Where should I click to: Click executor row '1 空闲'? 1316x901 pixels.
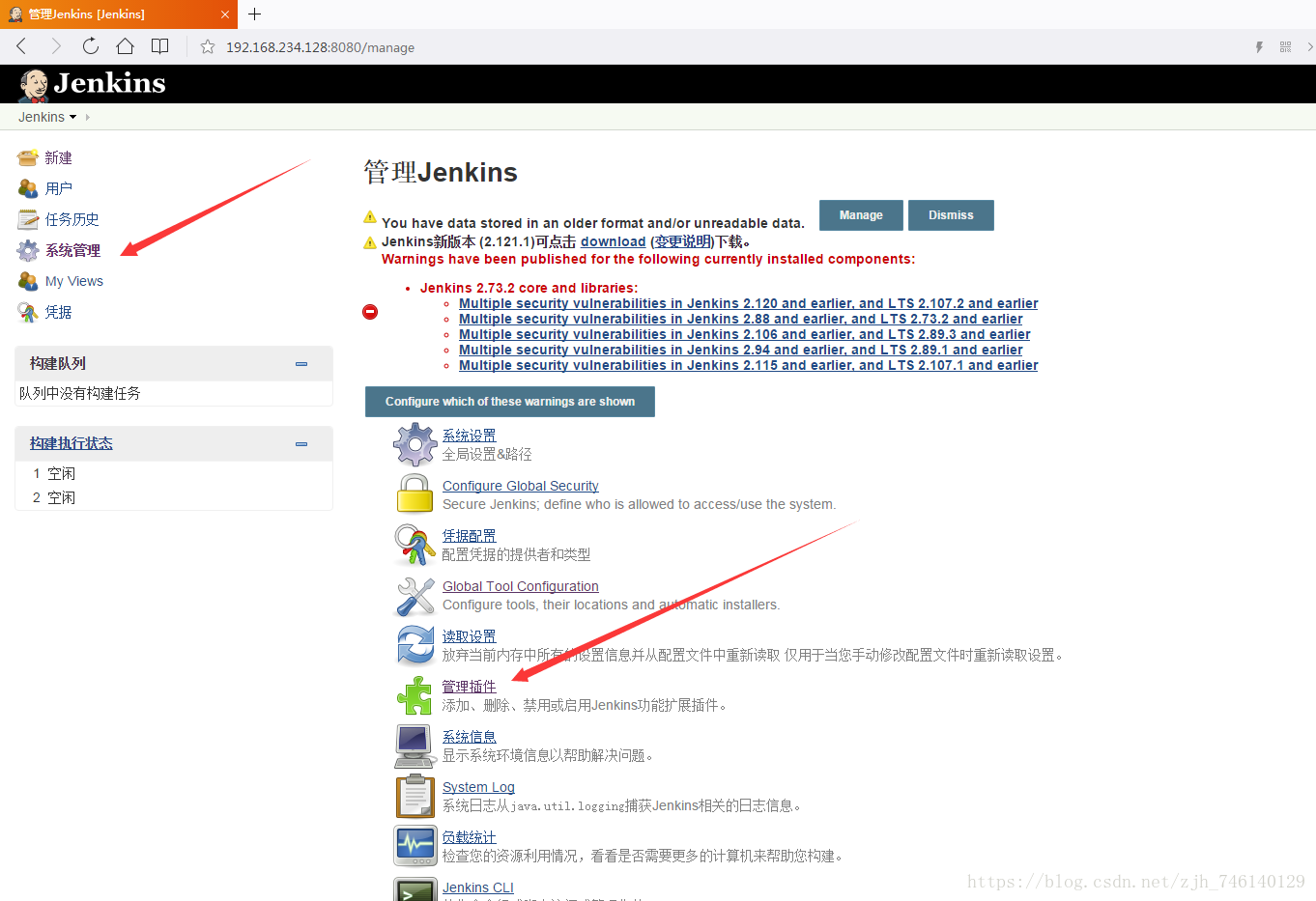point(174,473)
